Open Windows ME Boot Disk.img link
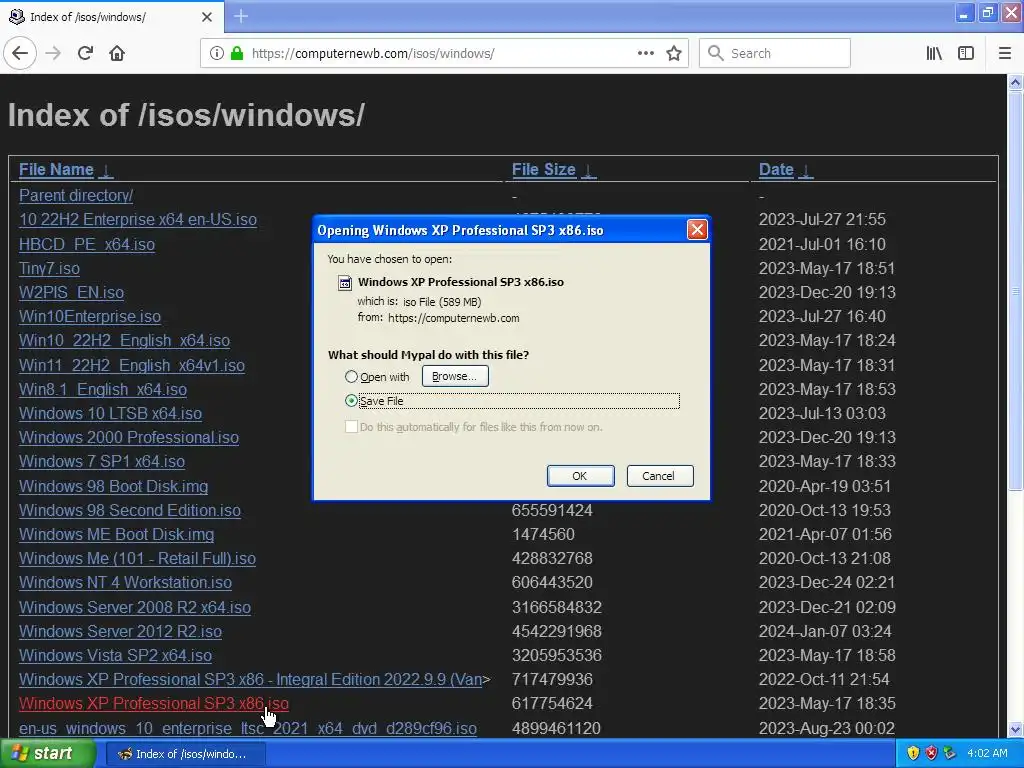Screen dimensions: 1024x768 click(116, 535)
